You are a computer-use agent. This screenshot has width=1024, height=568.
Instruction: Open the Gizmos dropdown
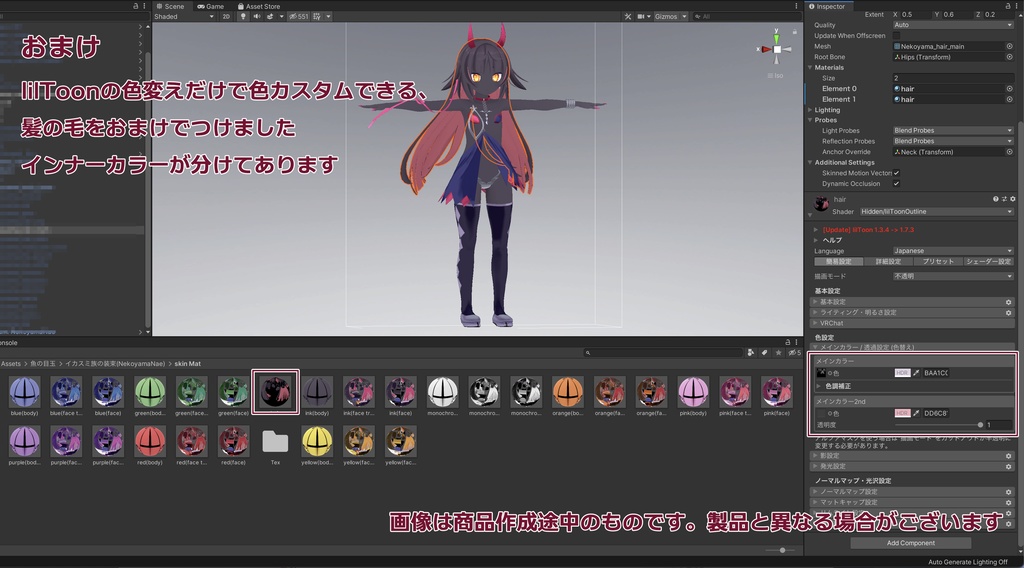click(x=671, y=16)
